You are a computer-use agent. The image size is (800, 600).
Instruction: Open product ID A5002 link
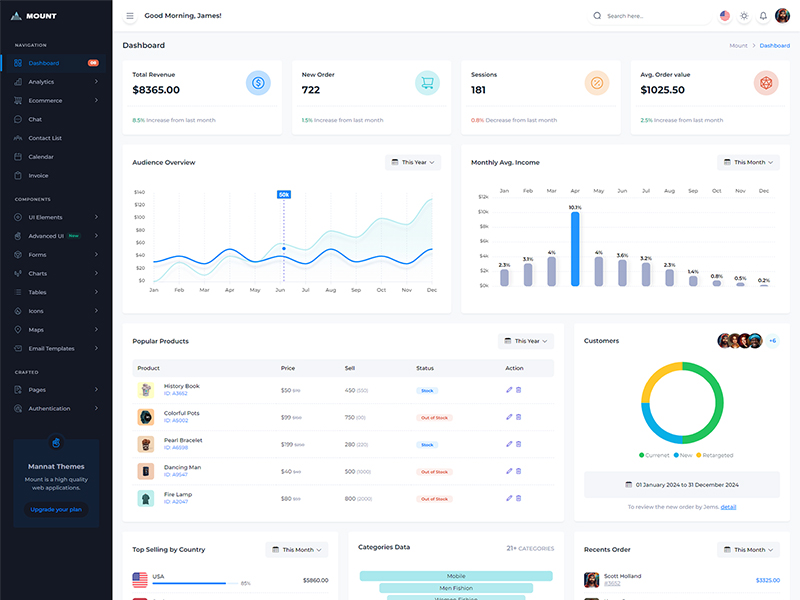click(176, 420)
